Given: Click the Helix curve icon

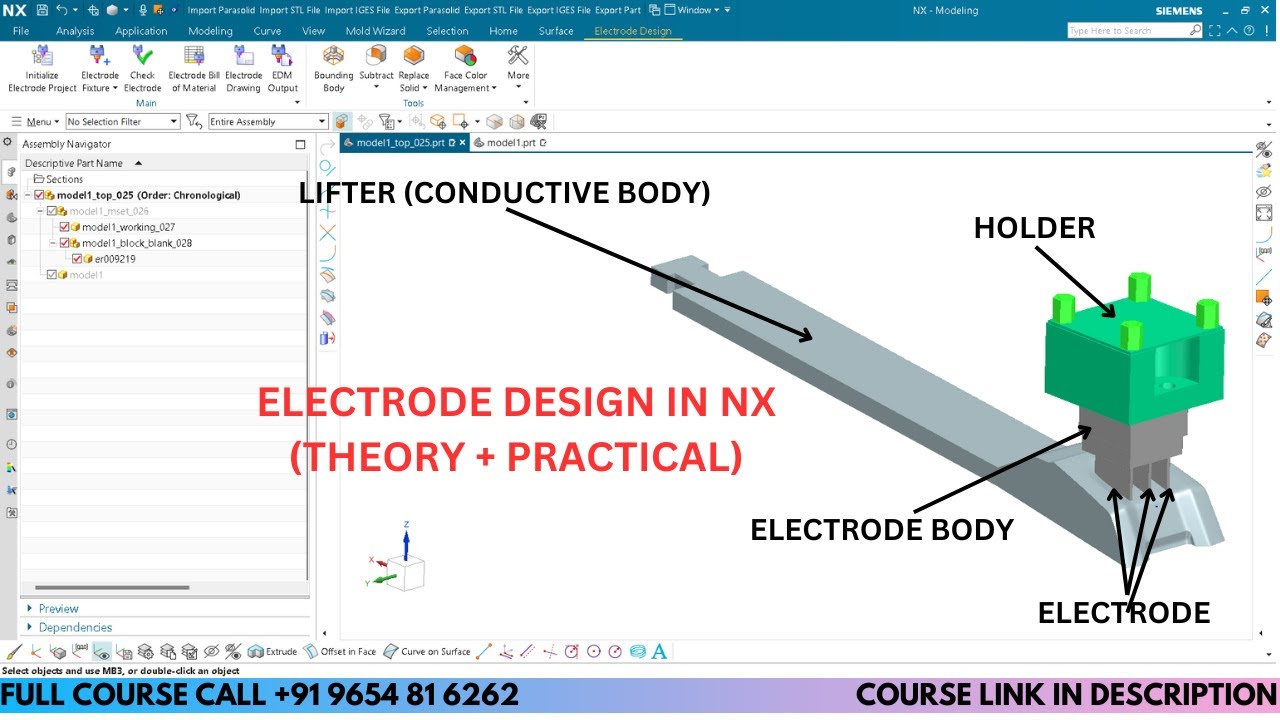Looking at the screenshot, I should 637,651.
